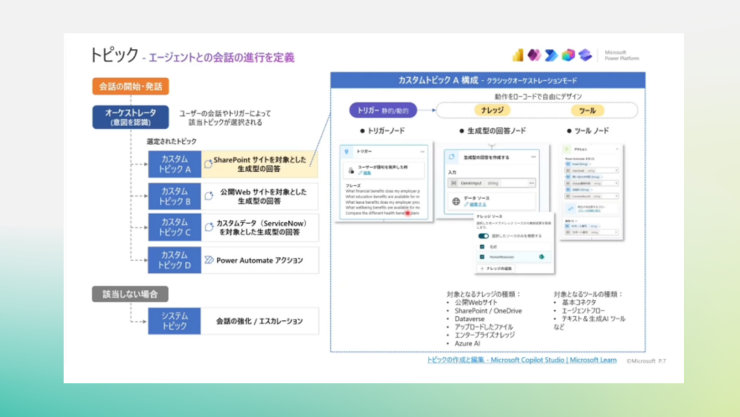The width and height of the screenshot is (740, 417).
Task: Click the 入力 variable input field
Action: [x=491, y=183]
